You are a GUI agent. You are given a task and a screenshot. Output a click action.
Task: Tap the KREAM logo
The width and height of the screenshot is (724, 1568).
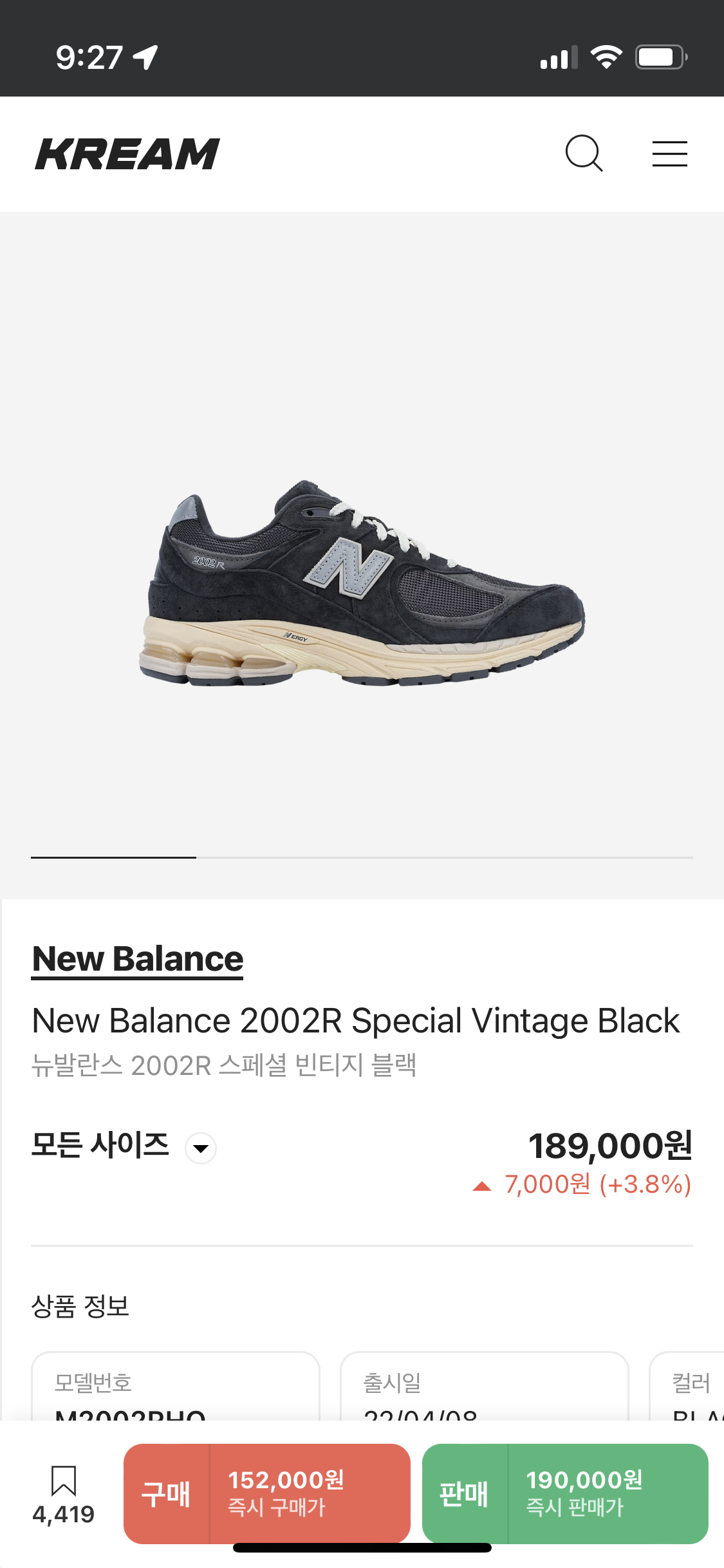point(127,154)
